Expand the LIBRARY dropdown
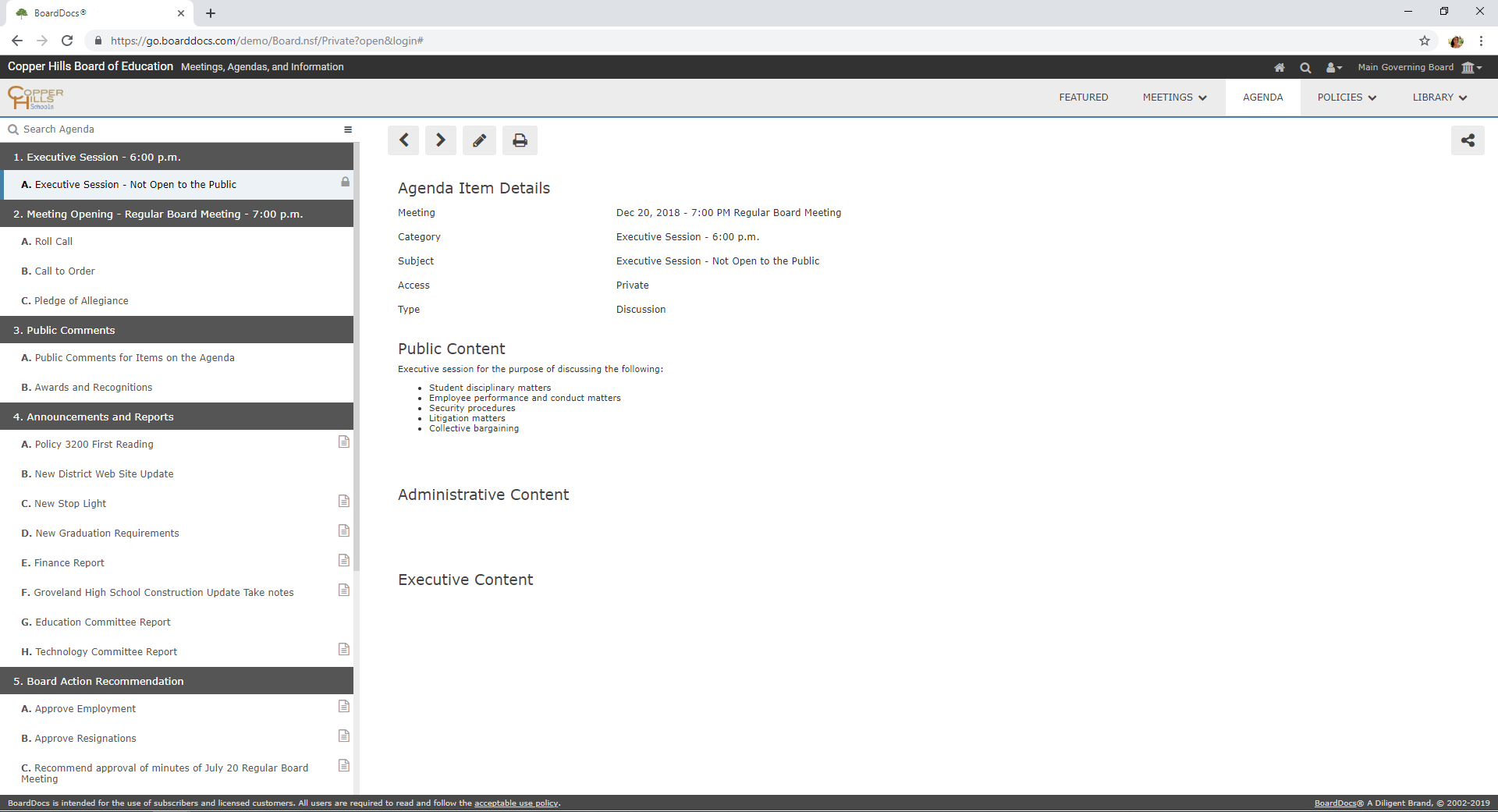This screenshot has width=1498, height=812. click(1439, 98)
